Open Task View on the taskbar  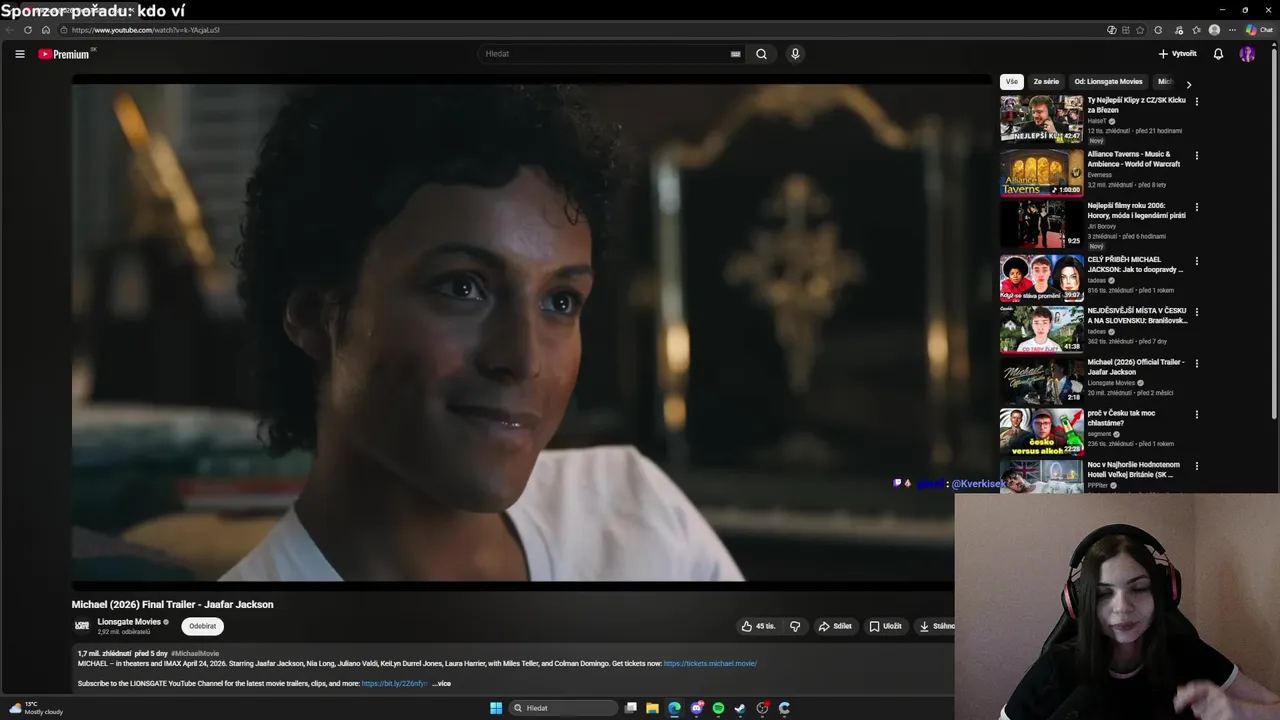[x=630, y=708]
